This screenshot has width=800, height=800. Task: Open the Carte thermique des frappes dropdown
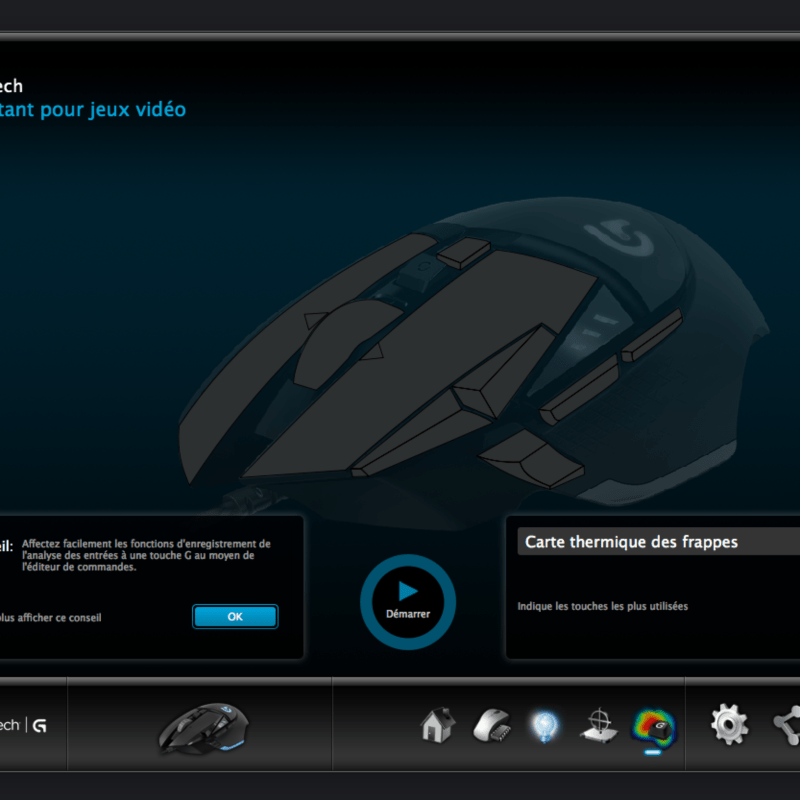point(658,541)
